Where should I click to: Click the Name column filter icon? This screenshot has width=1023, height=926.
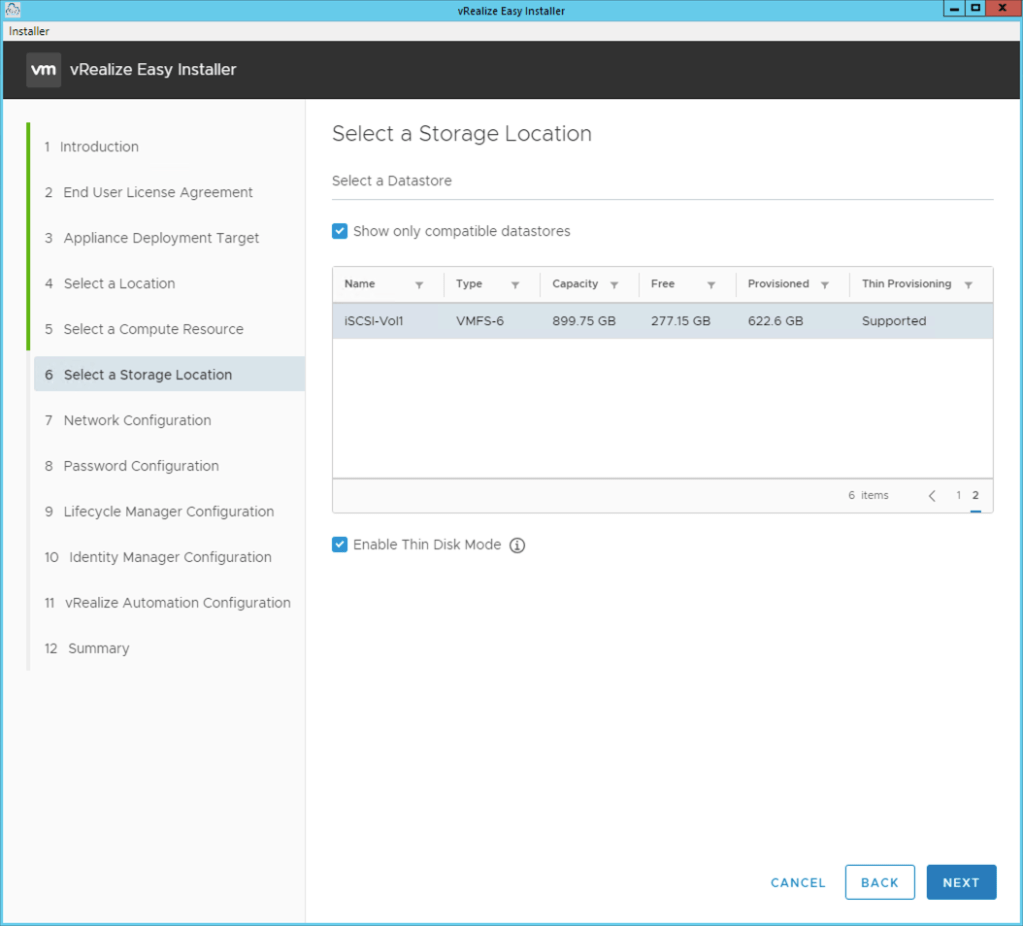click(419, 285)
